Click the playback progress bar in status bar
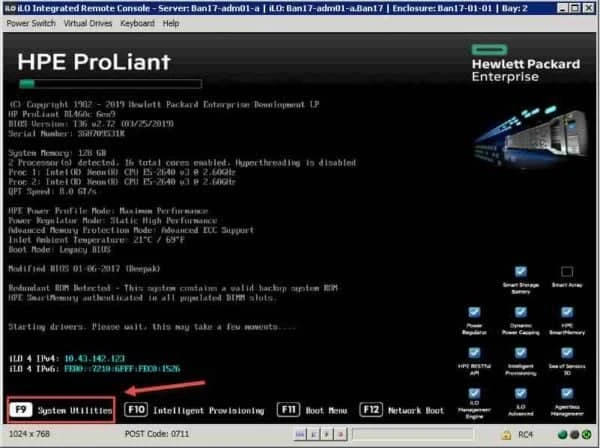This screenshot has width=600, height=448. (412, 434)
